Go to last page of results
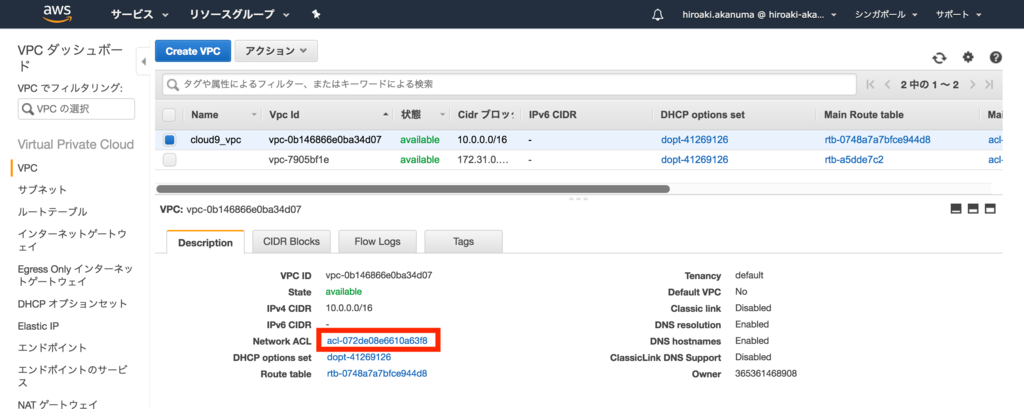1024x409 pixels. coord(989,84)
